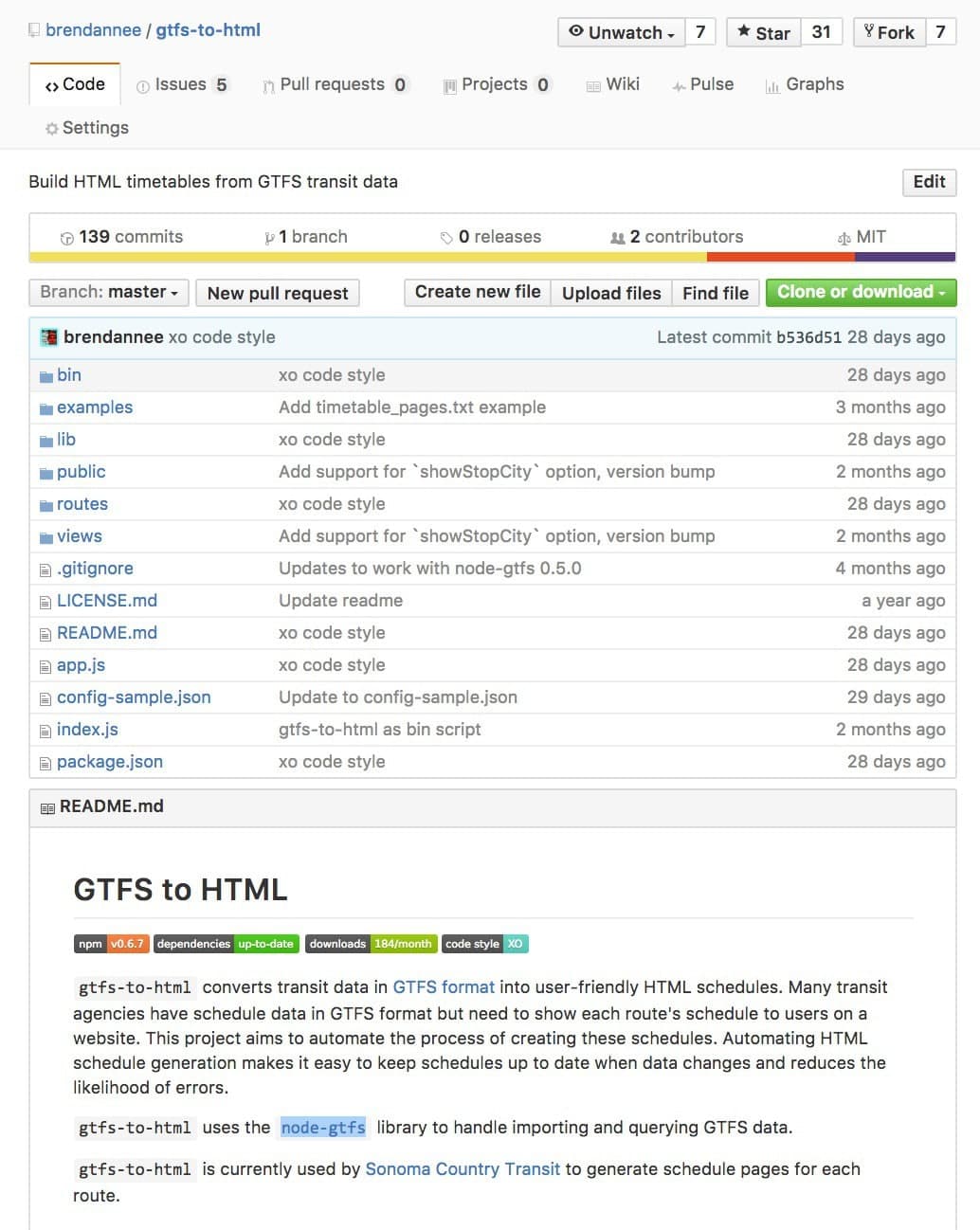Click Upload files button
980x1230 pixels.
[611, 293]
